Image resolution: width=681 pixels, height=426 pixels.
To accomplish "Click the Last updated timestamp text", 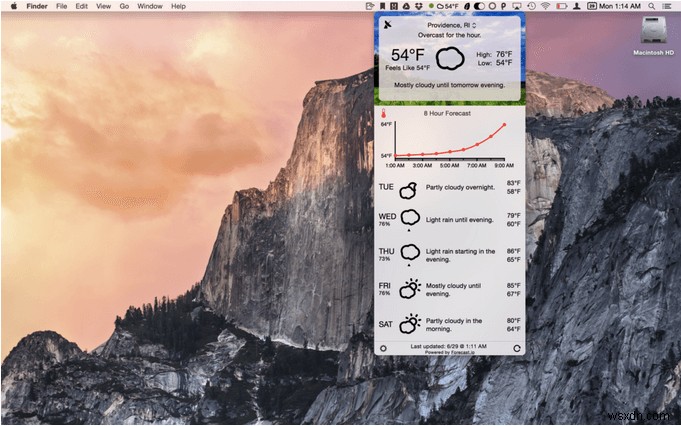I will click(448, 346).
